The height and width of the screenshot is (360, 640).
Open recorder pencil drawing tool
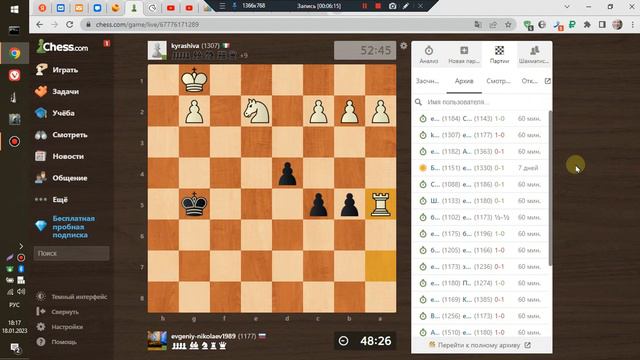click(x=406, y=6)
